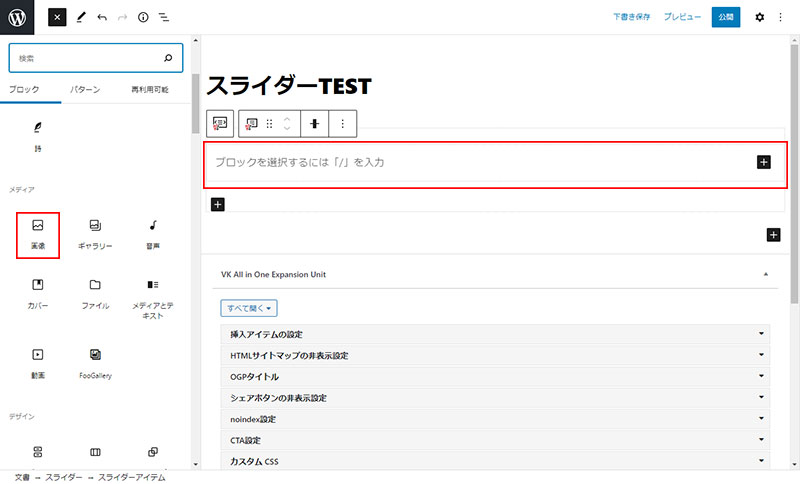Select the 画像 (Image) block

pyautogui.click(x=38, y=234)
